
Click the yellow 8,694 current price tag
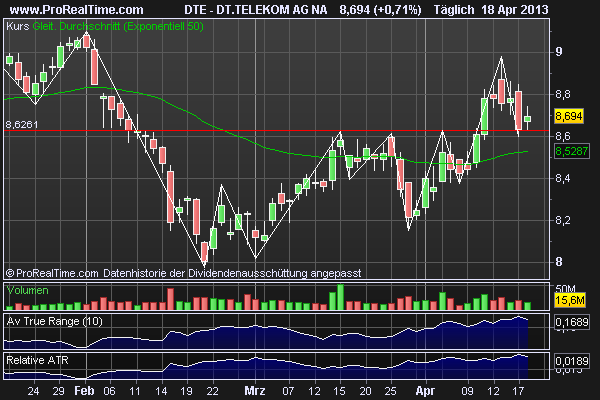[x=569, y=116]
